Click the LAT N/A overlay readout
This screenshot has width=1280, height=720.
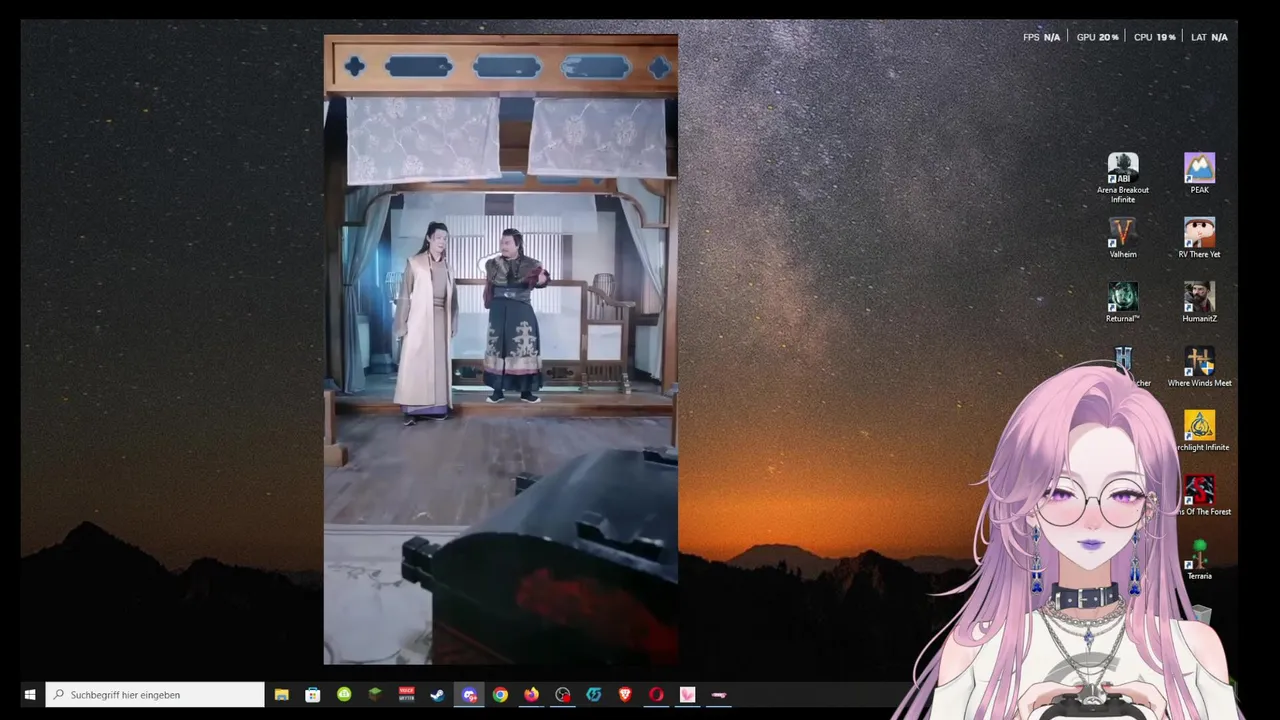[1209, 37]
